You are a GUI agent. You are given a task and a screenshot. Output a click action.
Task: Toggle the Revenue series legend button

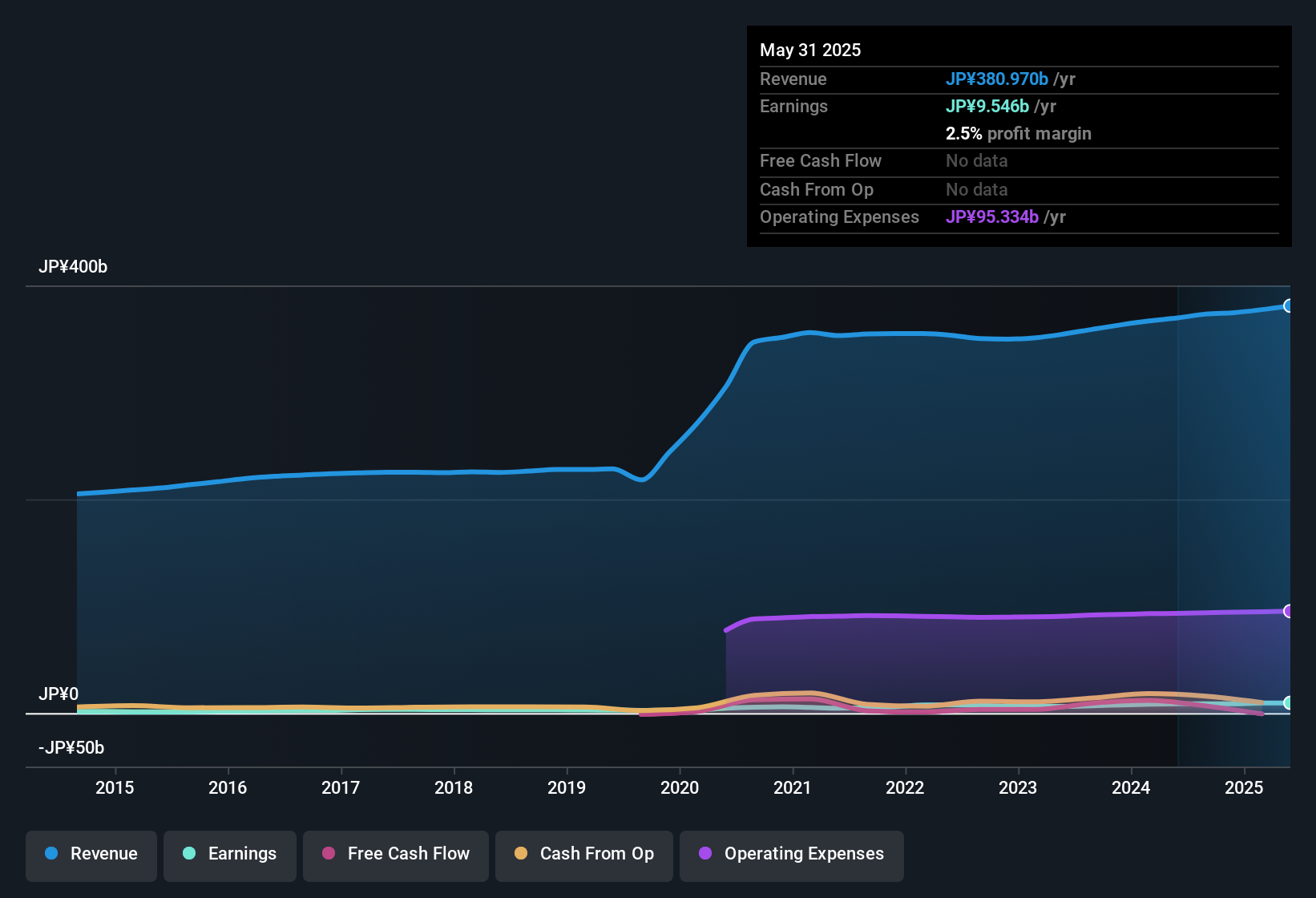click(91, 856)
